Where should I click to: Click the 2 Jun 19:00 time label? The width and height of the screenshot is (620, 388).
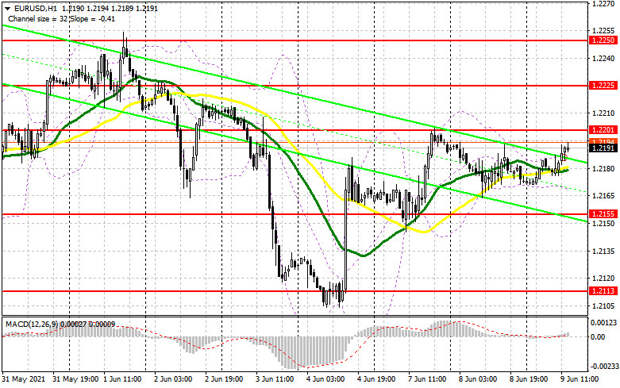coord(224,379)
